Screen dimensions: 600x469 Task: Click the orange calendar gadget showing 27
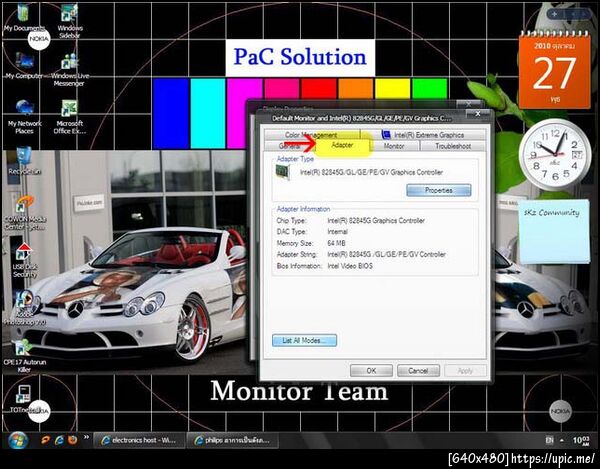point(554,70)
